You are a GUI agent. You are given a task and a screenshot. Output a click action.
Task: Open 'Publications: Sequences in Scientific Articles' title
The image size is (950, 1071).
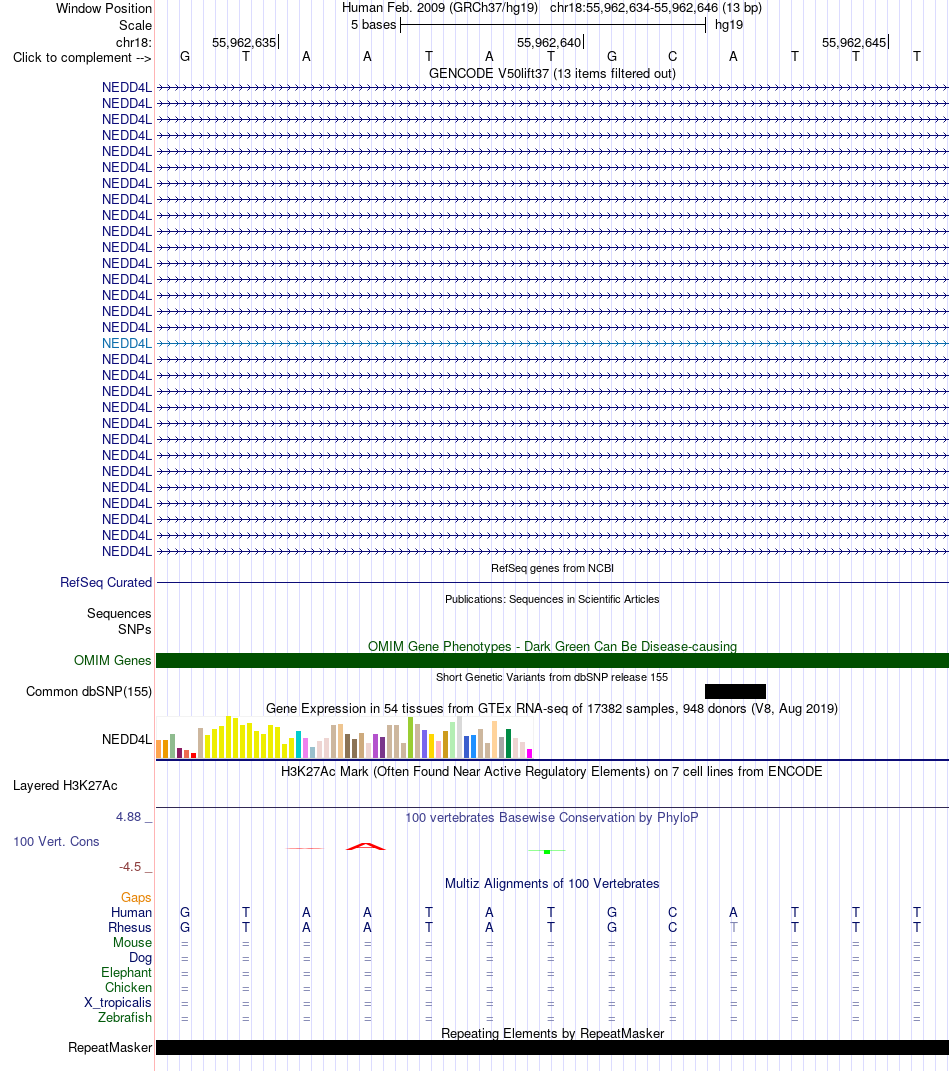coord(552,599)
